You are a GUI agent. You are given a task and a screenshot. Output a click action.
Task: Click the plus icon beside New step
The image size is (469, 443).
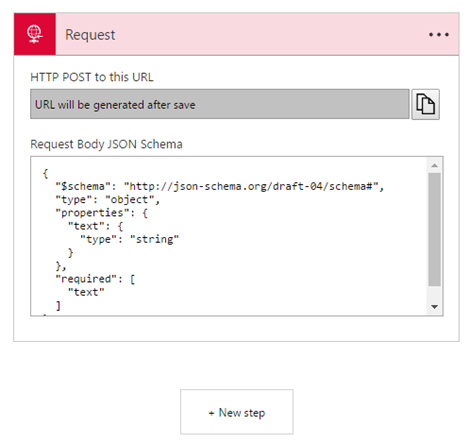pyautogui.click(x=211, y=413)
